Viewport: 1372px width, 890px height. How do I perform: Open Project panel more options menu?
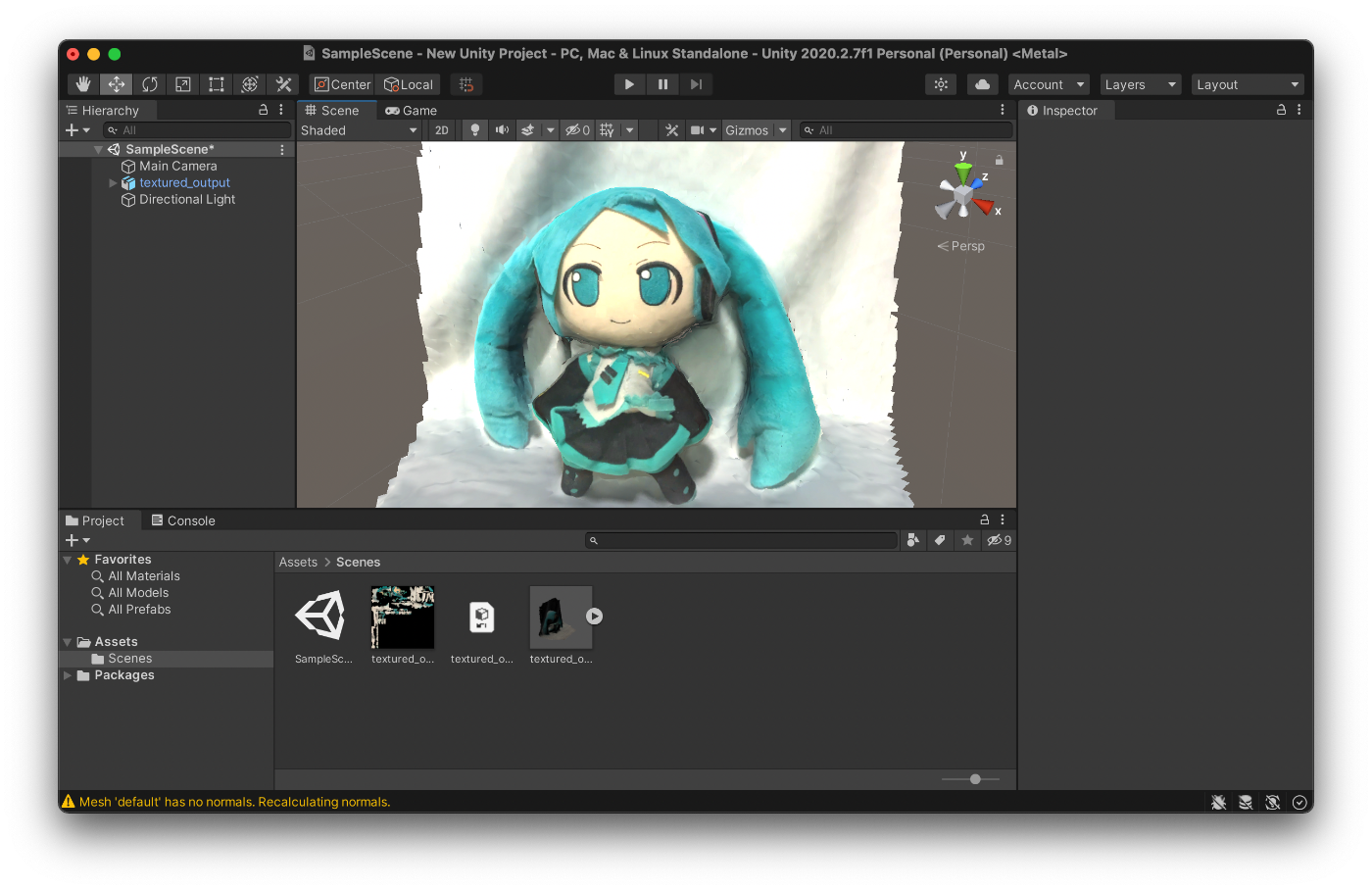(x=1003, y=519)
